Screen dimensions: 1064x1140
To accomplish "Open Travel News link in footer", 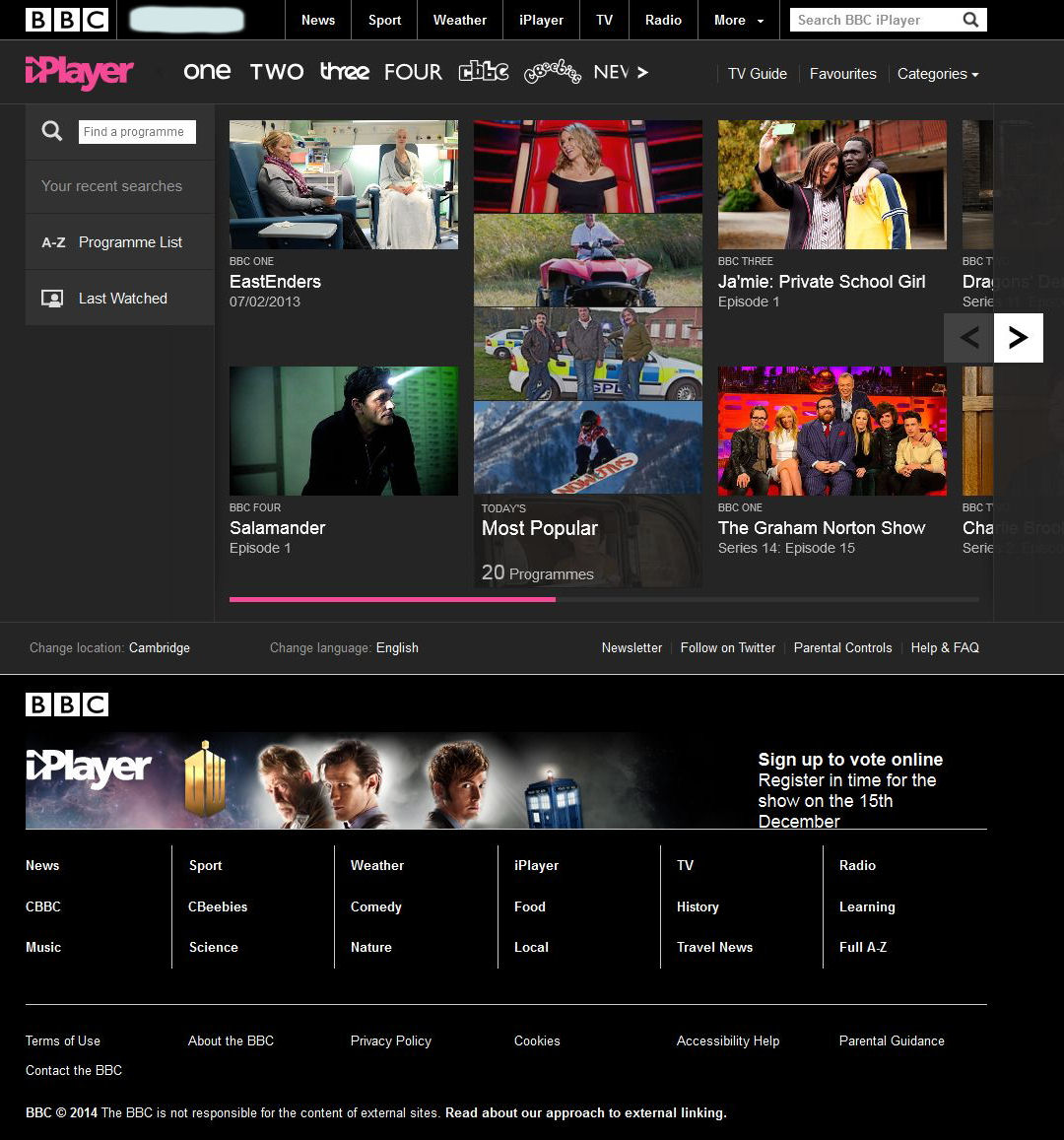I will (714, 947).
